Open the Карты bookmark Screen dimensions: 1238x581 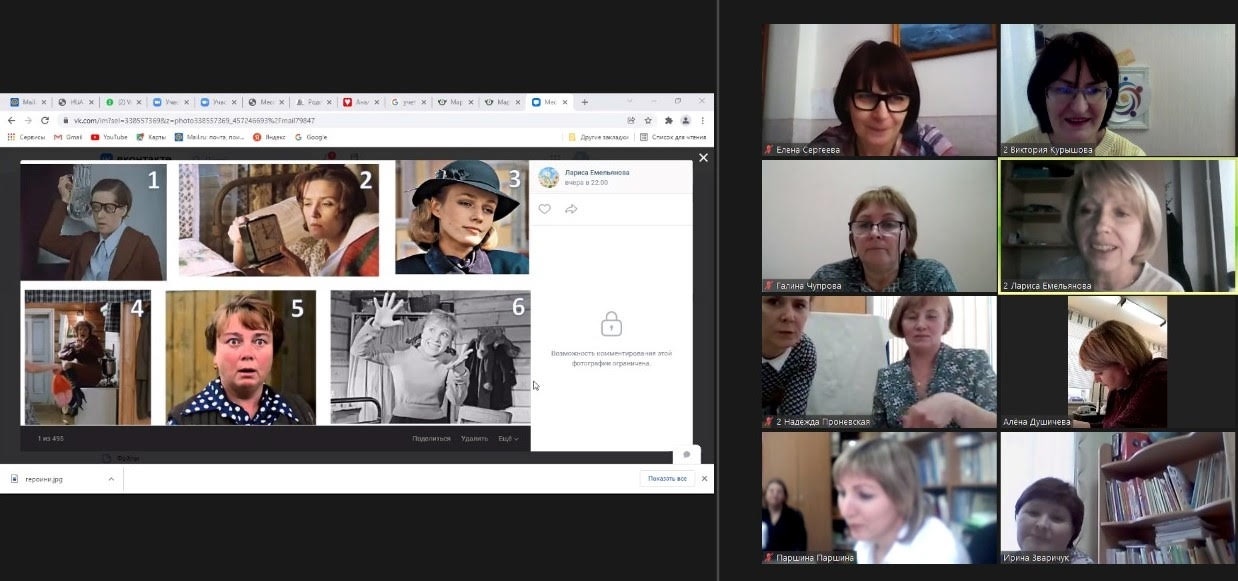coord(152,137)
